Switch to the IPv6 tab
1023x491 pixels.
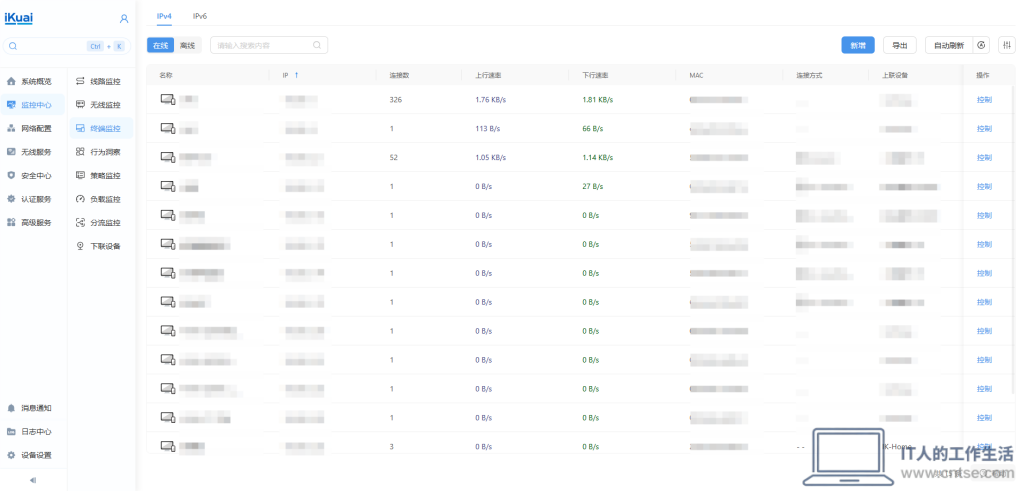[200, 16]
